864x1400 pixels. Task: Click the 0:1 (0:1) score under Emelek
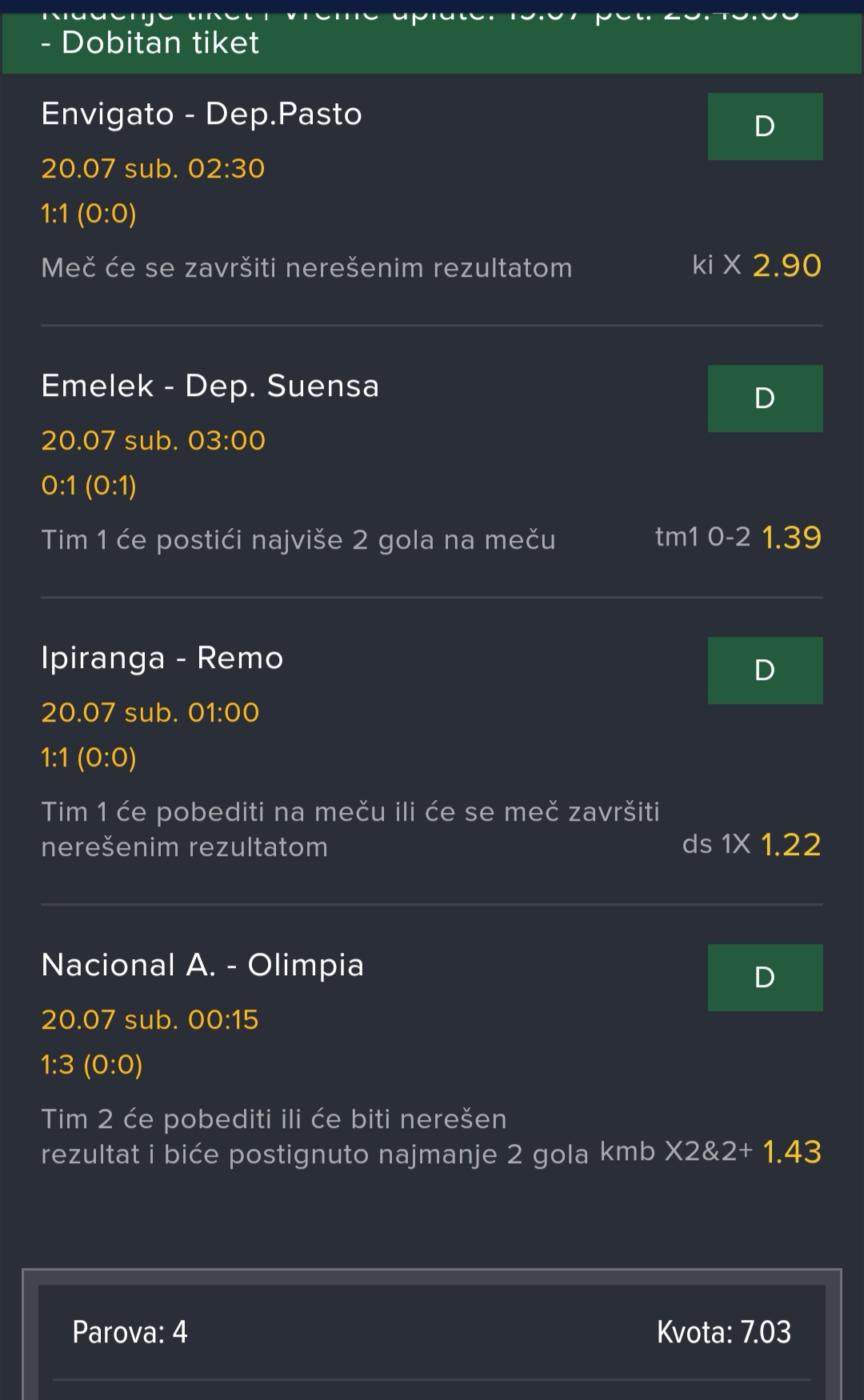[x=89, y=486]
